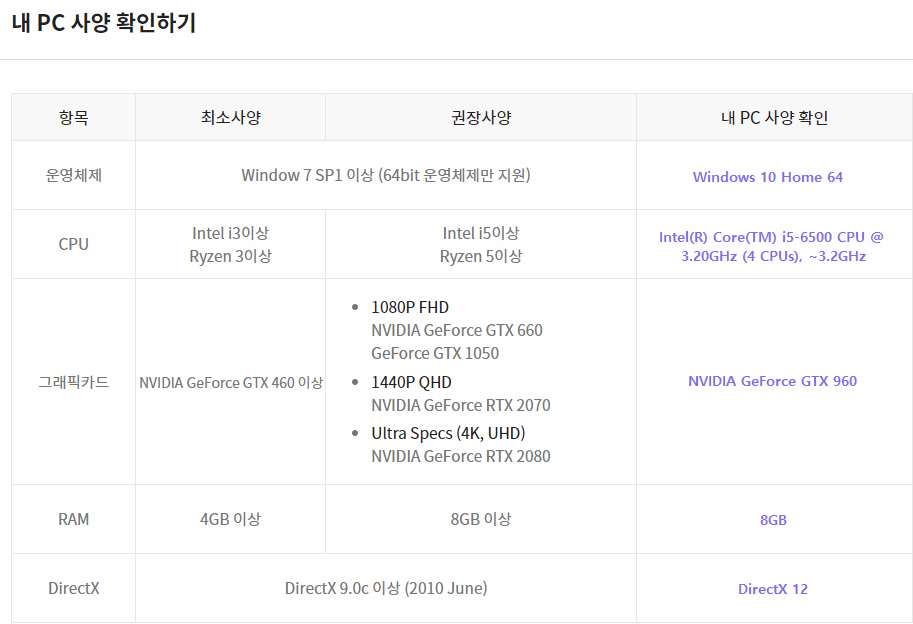Image resolution: width=913 pixels, height=624 pixels.
Task: Click the 1080P FHD bullet item
Action: point(409,307)
